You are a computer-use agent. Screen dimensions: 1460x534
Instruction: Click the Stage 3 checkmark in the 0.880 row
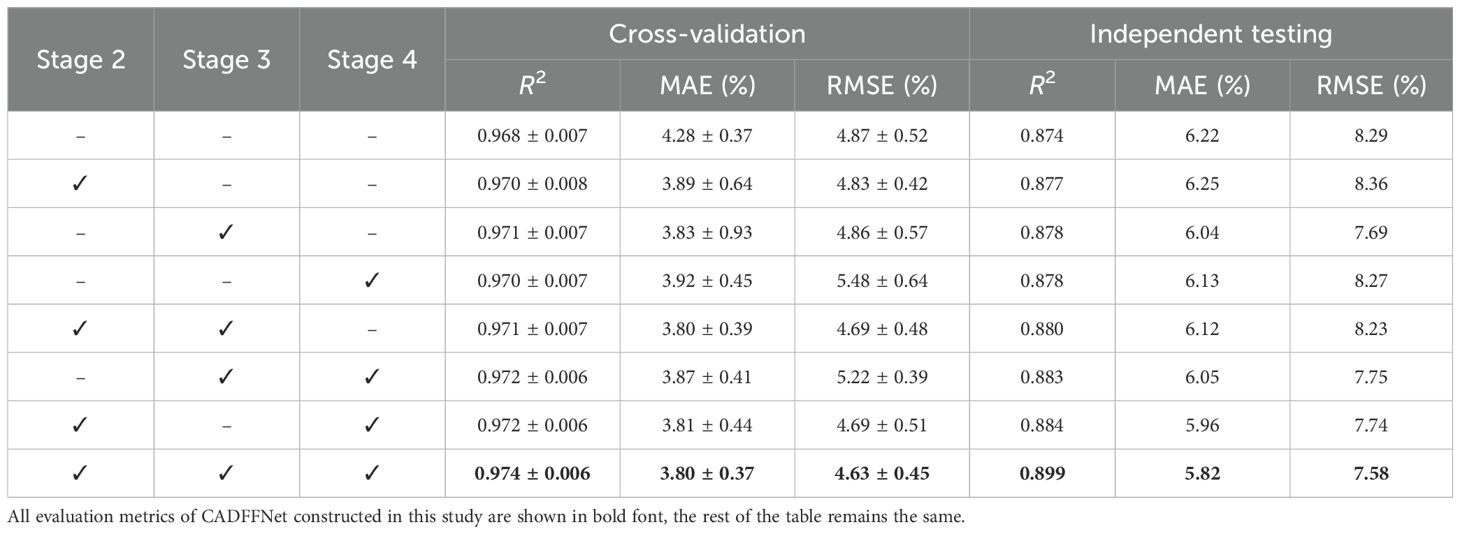click(x=227, y=329)
